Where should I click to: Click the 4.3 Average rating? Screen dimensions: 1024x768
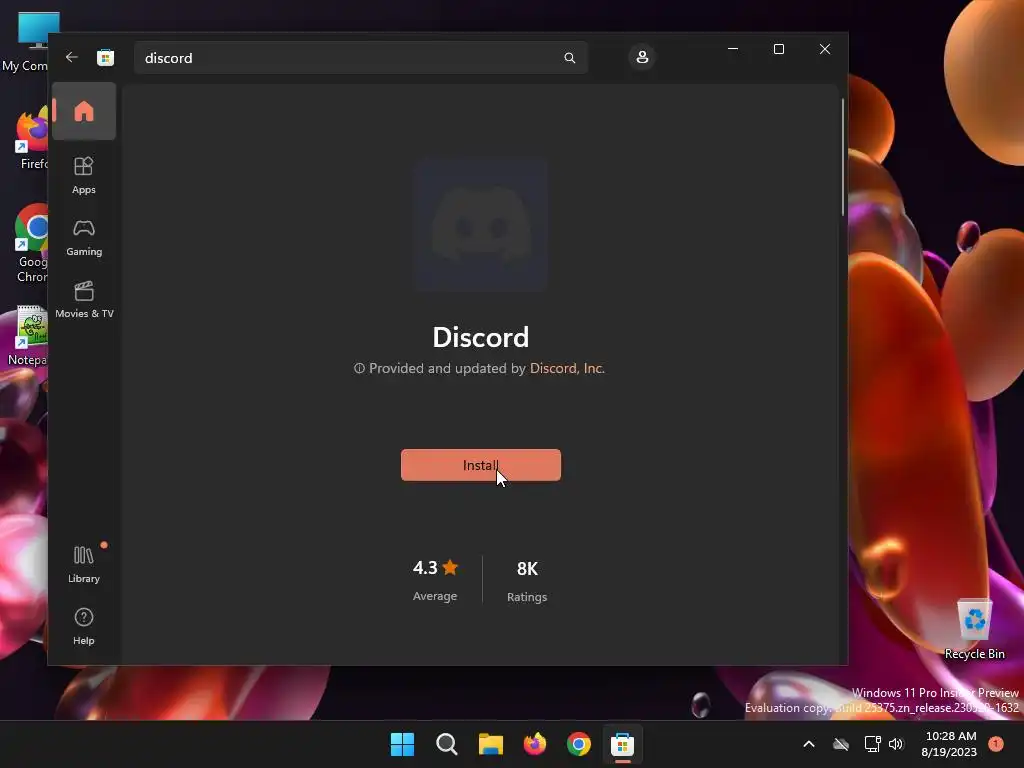coord(435,580)
